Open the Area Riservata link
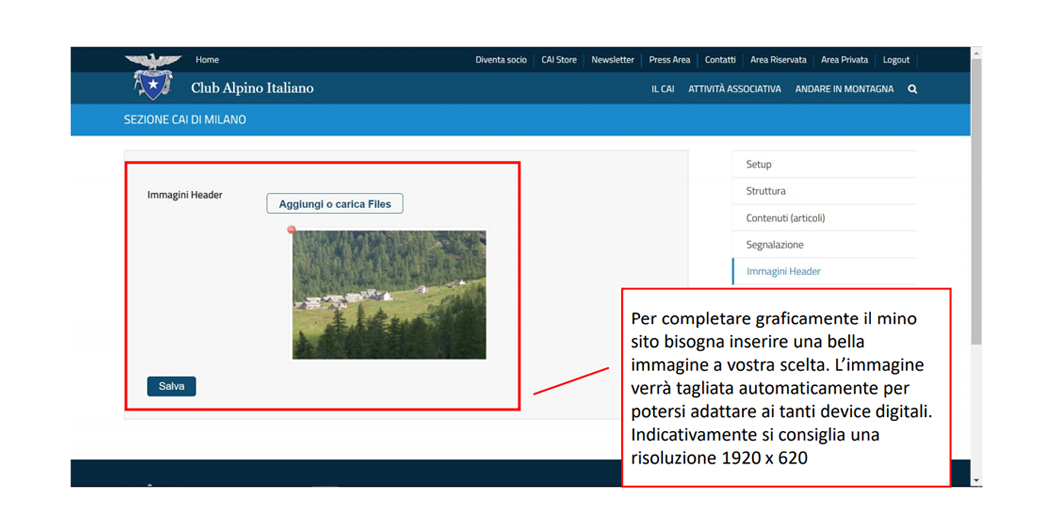Viewport: 1042px width, 530px height. point(778,60)
